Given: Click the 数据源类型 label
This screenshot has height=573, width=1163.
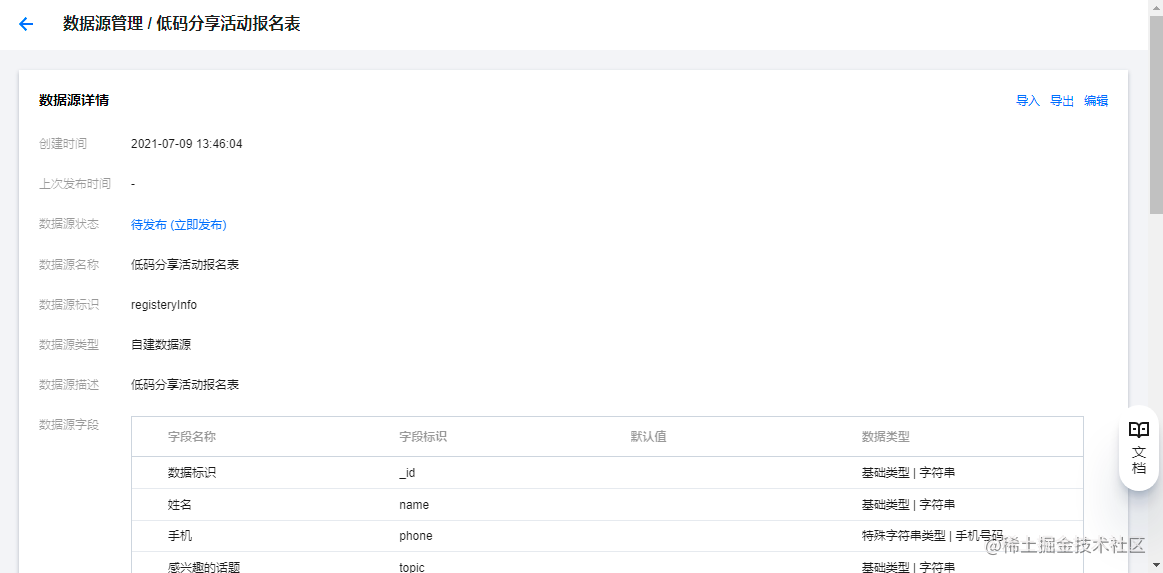Looking at the screenshot, I should click(x=68, y=344).
